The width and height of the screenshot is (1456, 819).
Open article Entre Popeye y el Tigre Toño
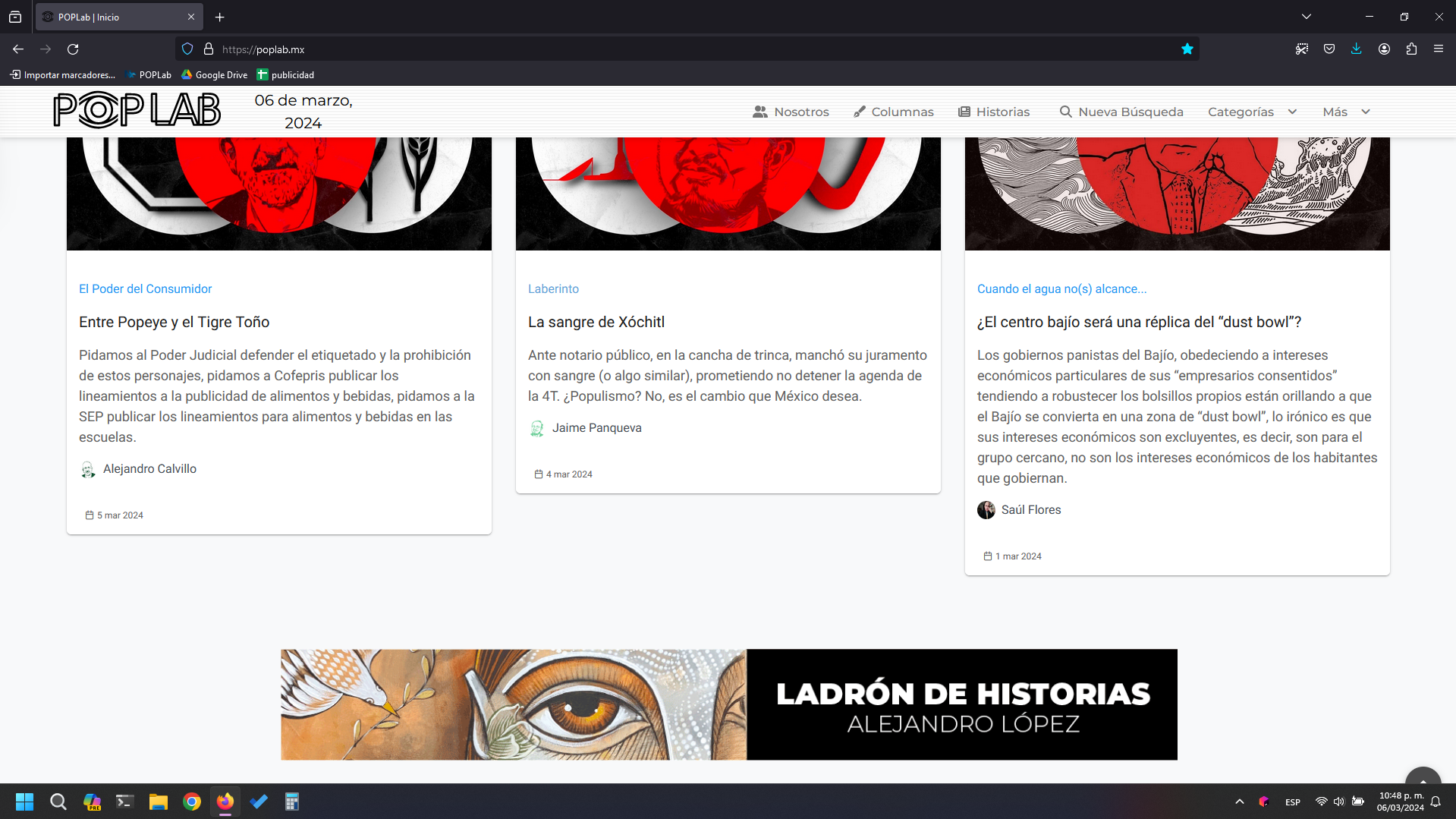[174, 322]
